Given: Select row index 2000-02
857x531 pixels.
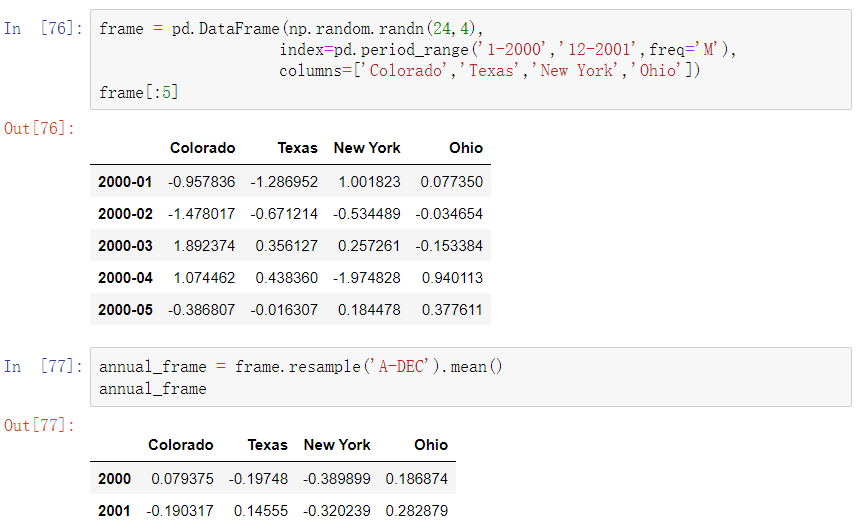Looking at the screenshot, I should point(125,214).
